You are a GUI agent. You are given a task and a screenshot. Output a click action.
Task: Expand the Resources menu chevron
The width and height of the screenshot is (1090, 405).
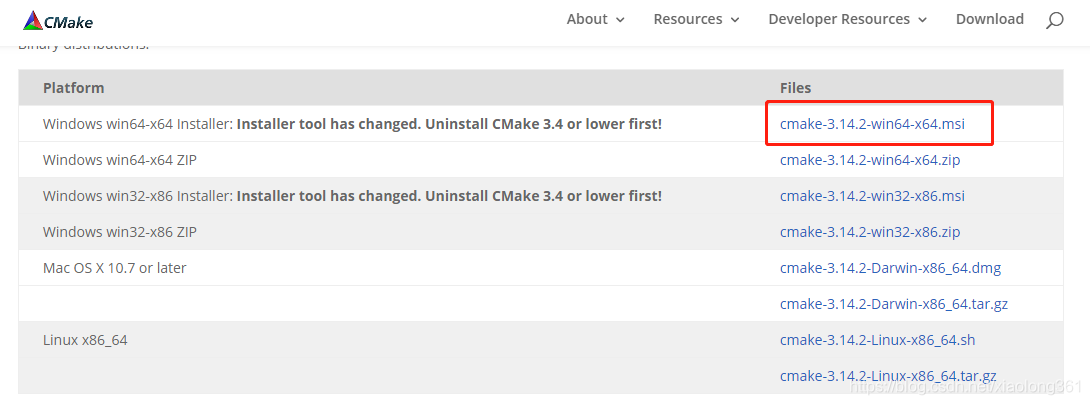[x=735, y=21]
